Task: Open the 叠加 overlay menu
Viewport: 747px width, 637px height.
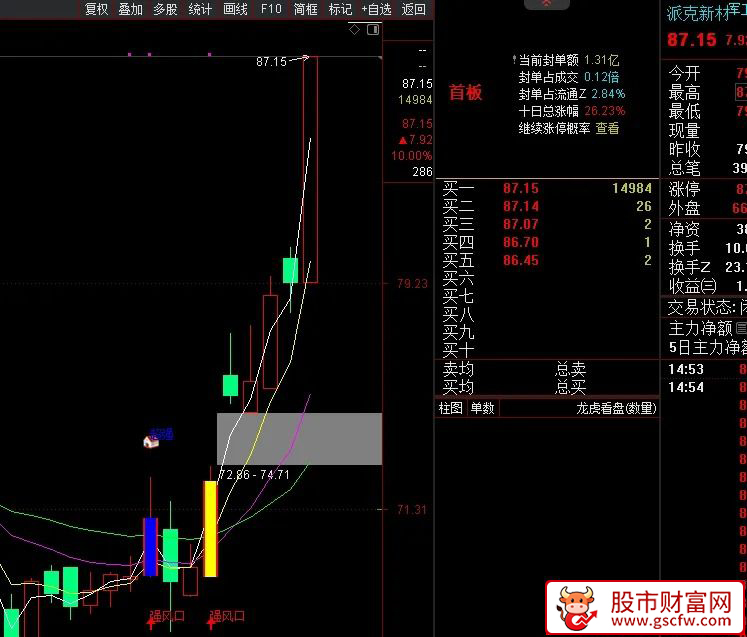Action: 131,9
